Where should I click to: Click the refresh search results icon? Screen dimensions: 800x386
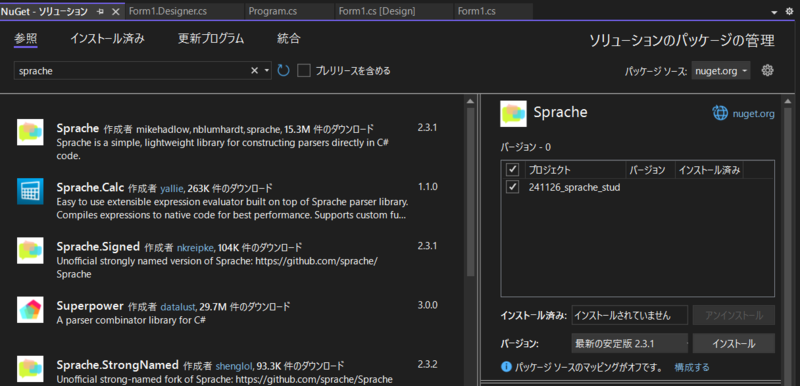pyautogui.click(x=283, y=70)
